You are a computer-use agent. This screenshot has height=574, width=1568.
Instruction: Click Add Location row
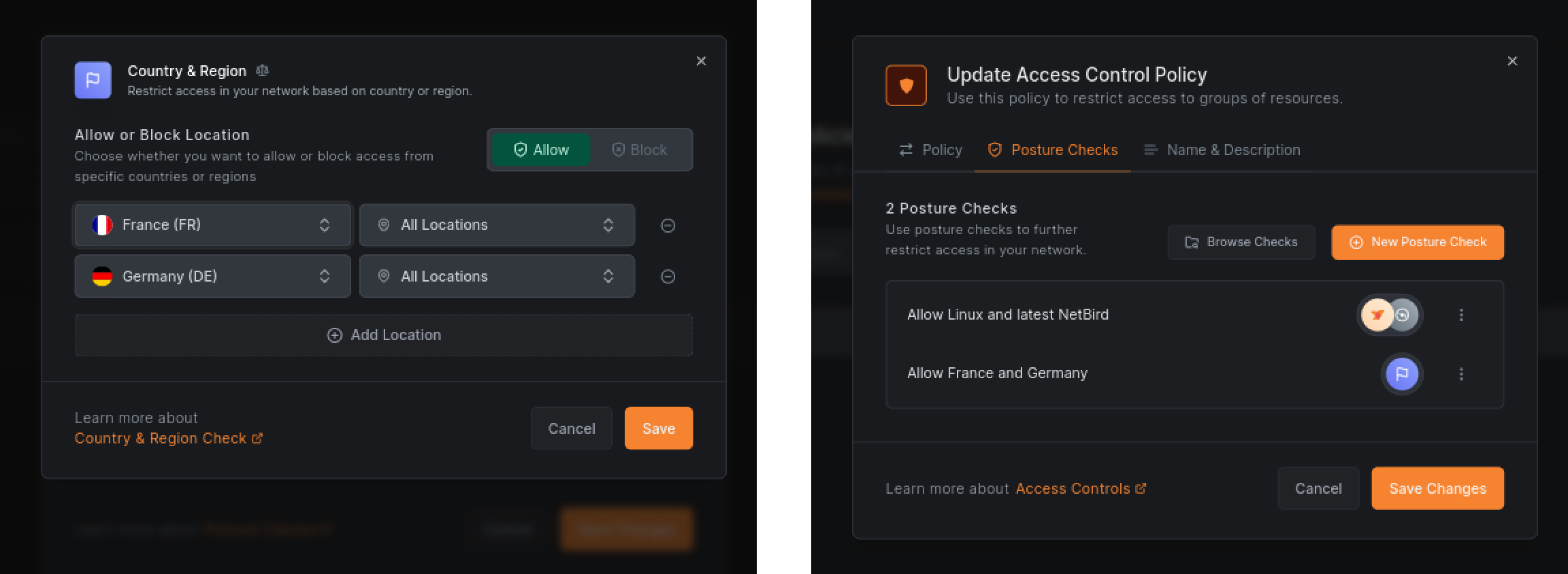pos(383,335)
